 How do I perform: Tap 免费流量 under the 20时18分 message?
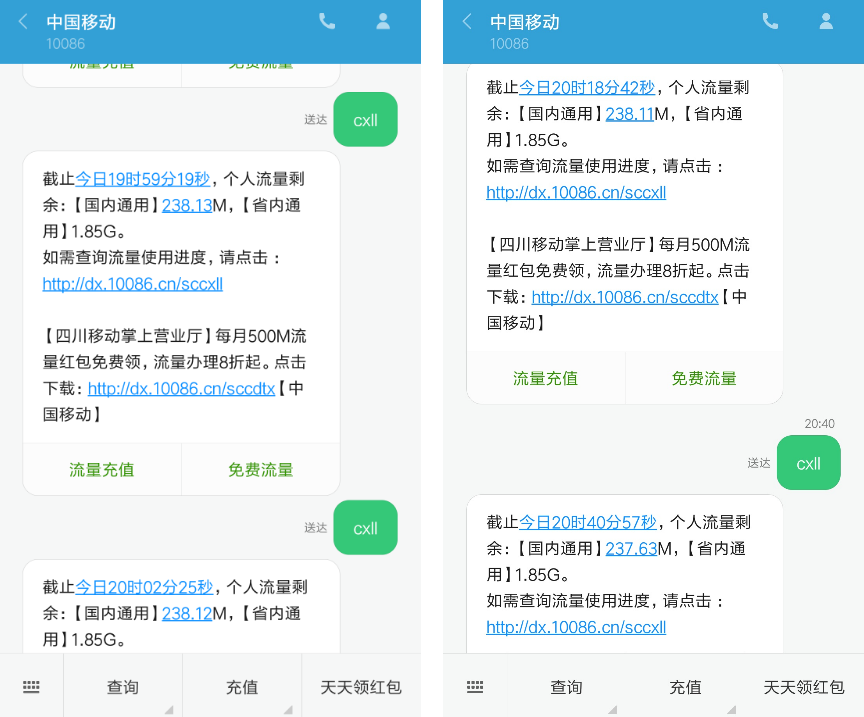pyautogui.click(x=704, y=378)
